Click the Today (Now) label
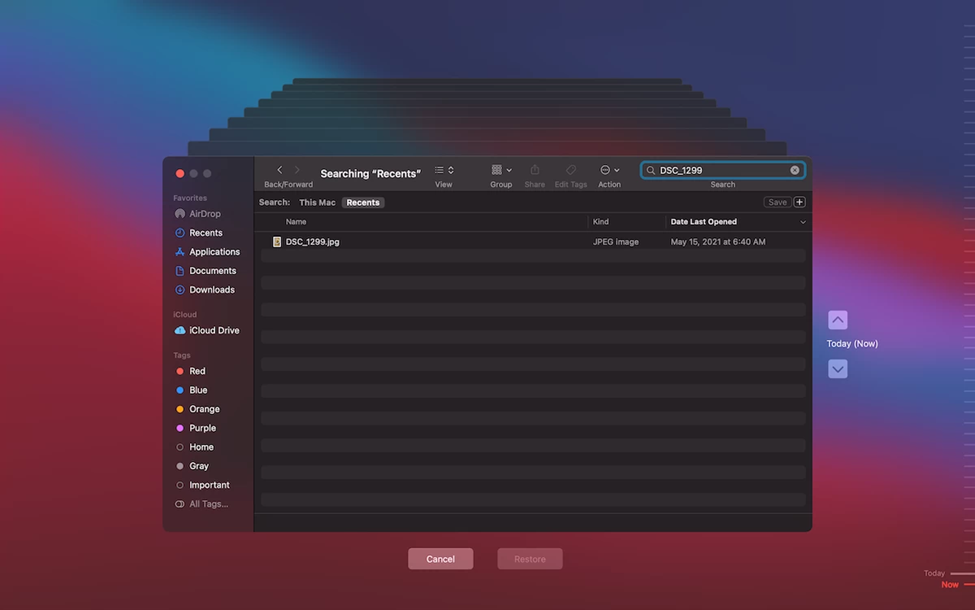The height and width of the screenshot is (610, 975). [853, 344]
